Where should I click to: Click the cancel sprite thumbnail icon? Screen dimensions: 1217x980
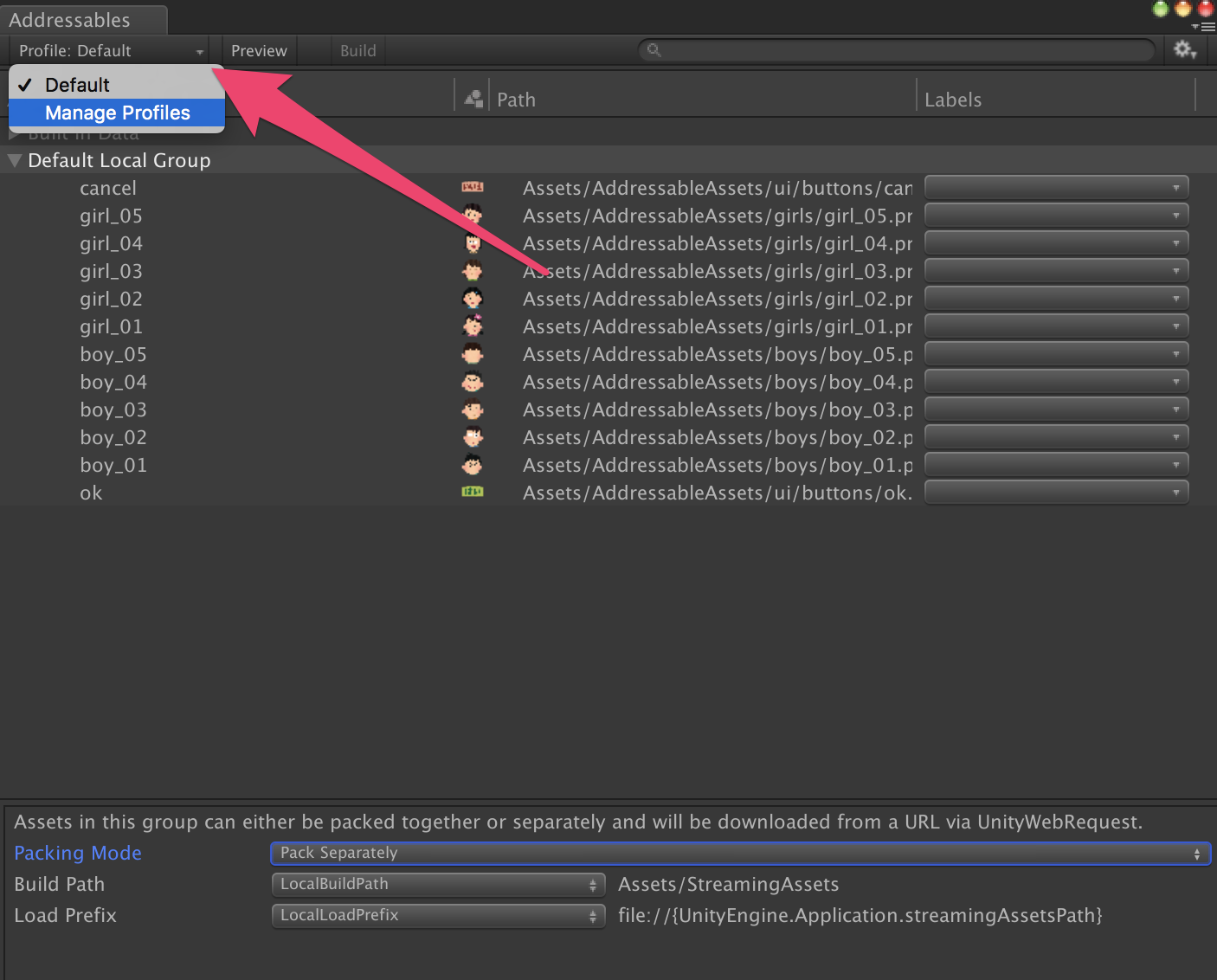click(473, 187)
